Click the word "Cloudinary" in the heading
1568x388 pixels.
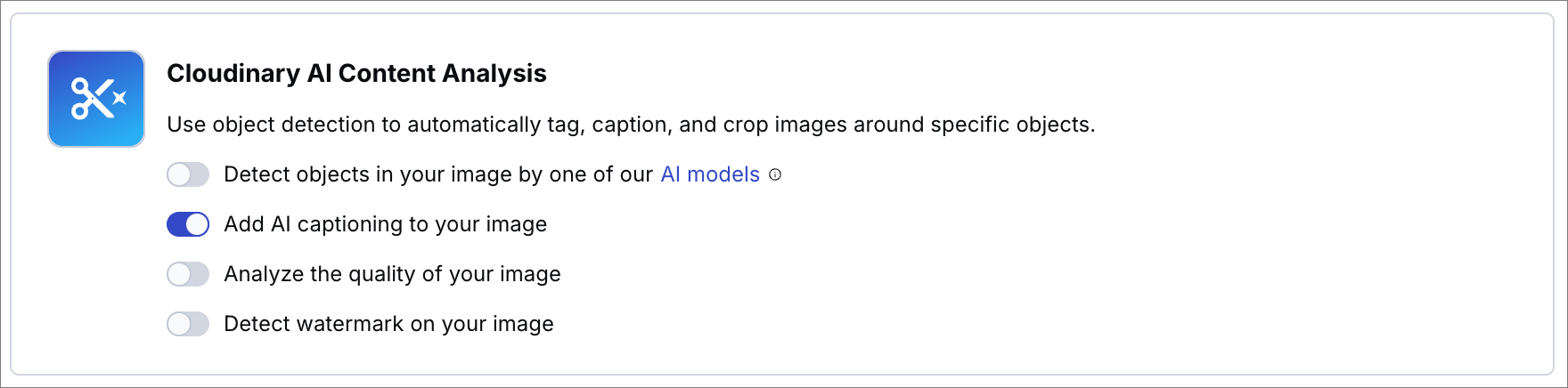pos(233,73)
